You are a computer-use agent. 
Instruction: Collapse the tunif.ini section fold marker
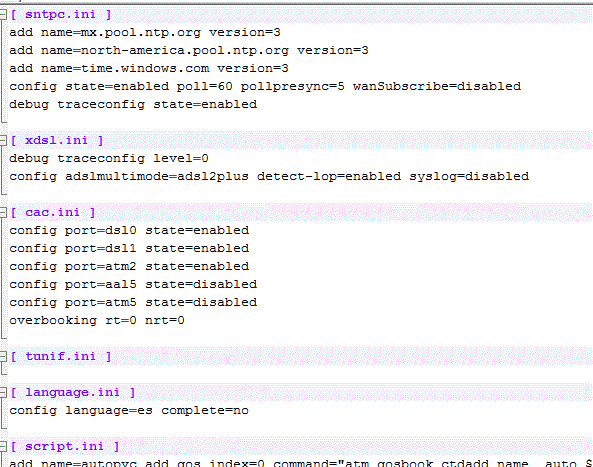[3, 356]
